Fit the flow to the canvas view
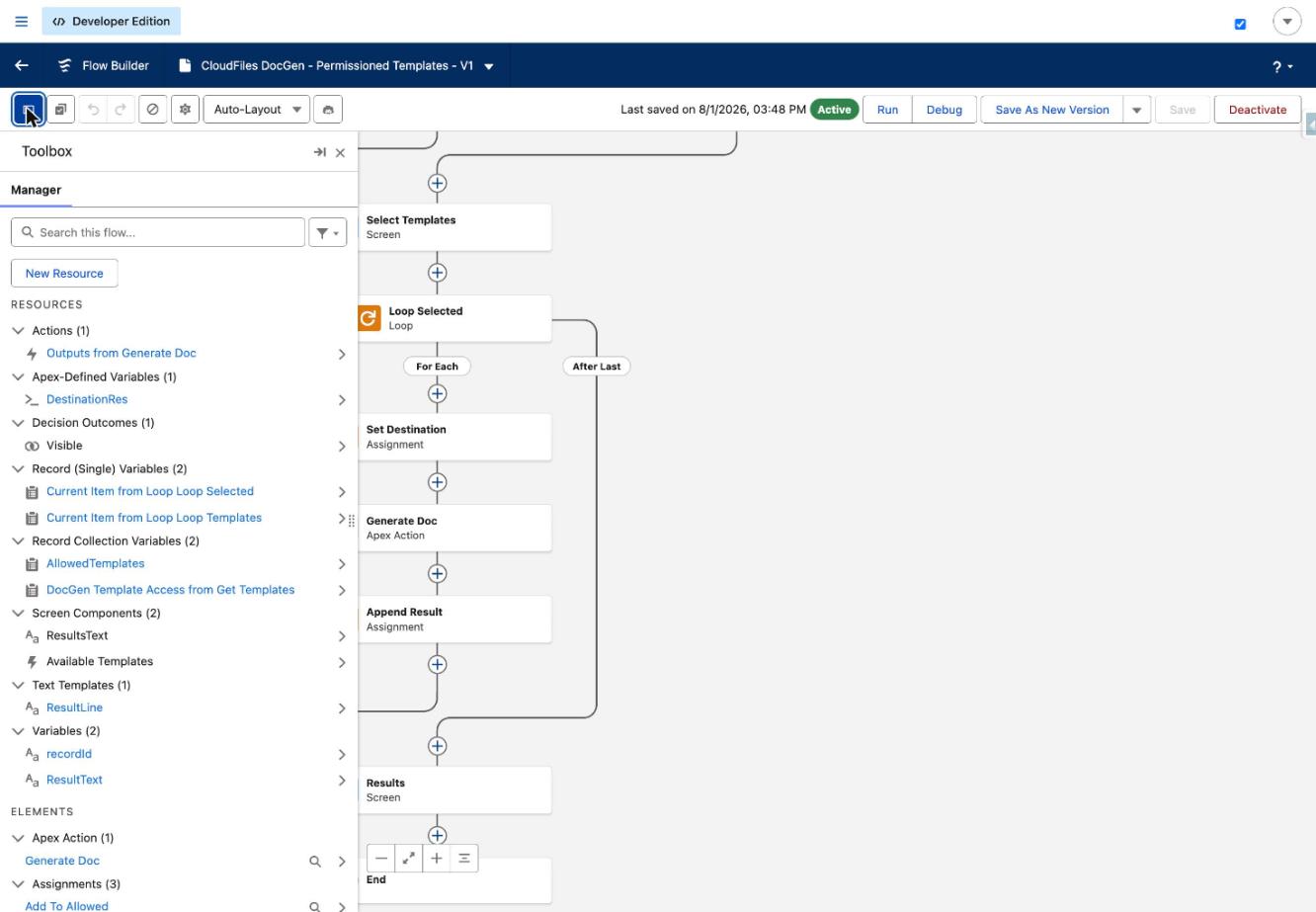Image resolution: width=1316 pixels, height=912 pixels. coord(408,859)
